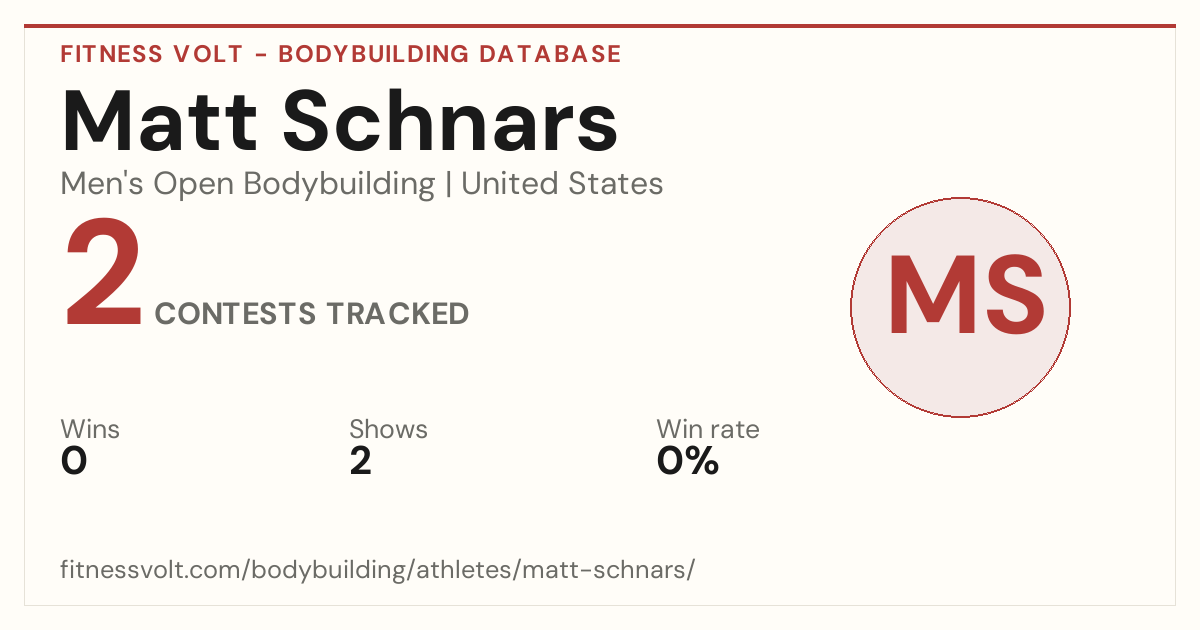Click the letter M inside the avatar
Image resolution: width=1200 pixels, height=630 pixels.
point(926,294)
